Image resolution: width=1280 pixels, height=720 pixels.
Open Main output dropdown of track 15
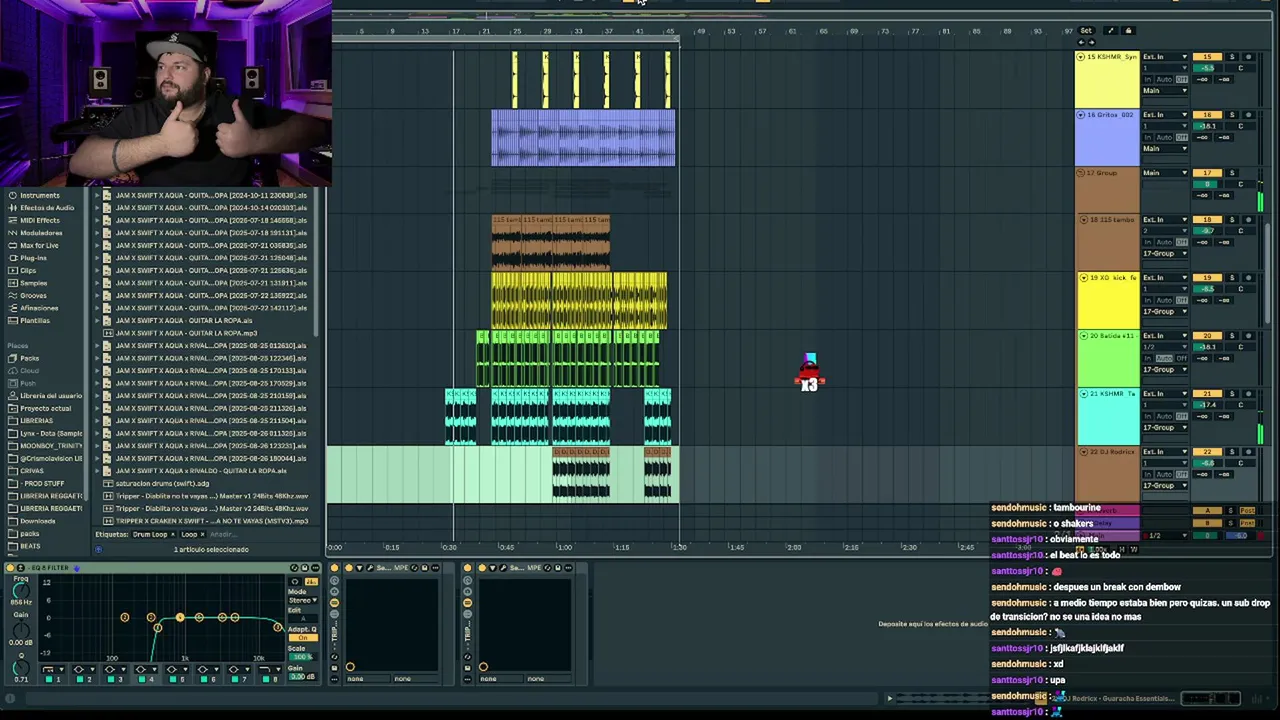tap(1165, 91)
